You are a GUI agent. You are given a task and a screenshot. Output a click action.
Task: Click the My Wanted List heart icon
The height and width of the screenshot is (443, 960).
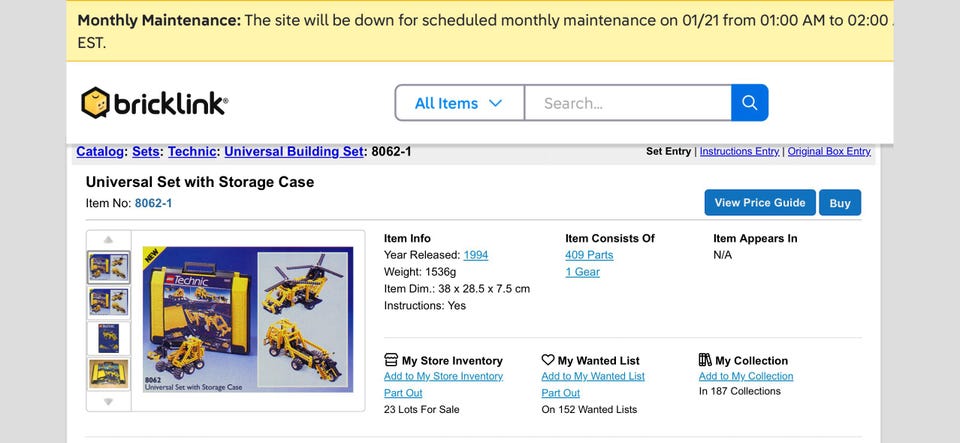(548, 360)
